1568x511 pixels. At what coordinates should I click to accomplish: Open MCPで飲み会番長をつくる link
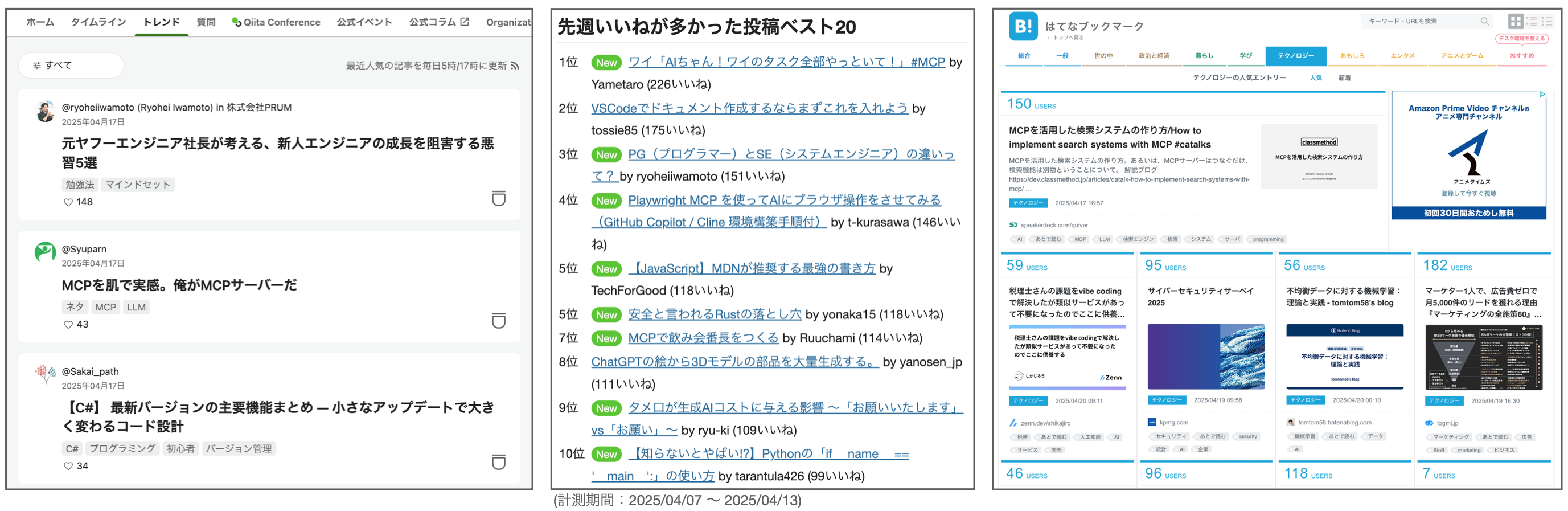pos(703,337)
